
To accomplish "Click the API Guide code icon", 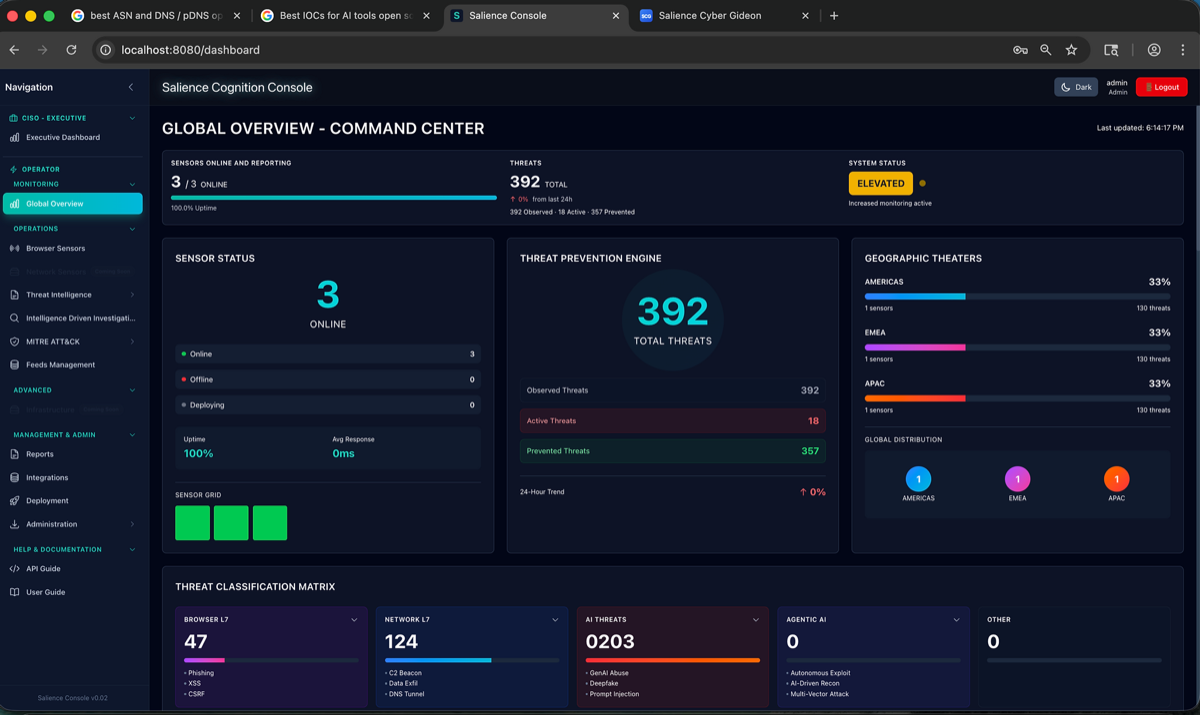I will coord(14,568).
